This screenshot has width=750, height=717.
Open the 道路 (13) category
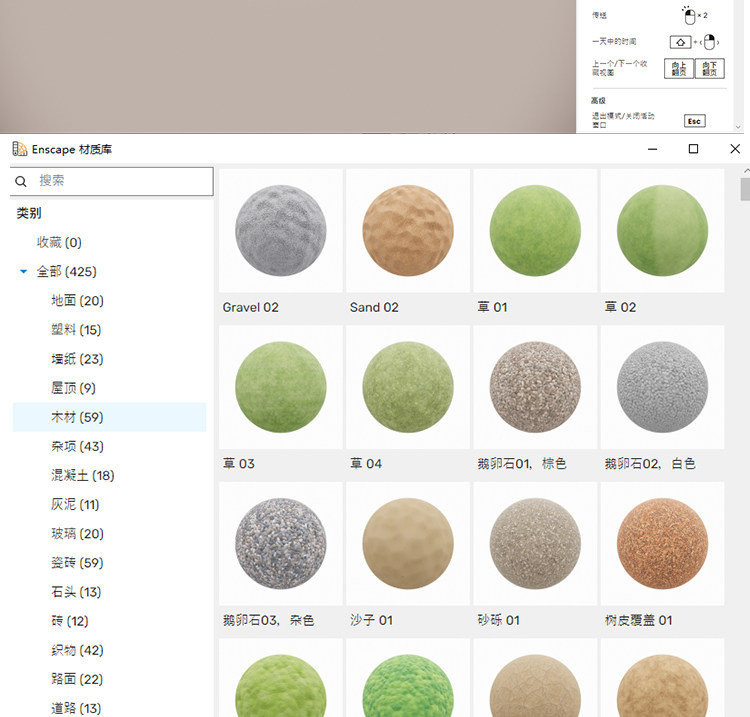click(x=76, y=708)
